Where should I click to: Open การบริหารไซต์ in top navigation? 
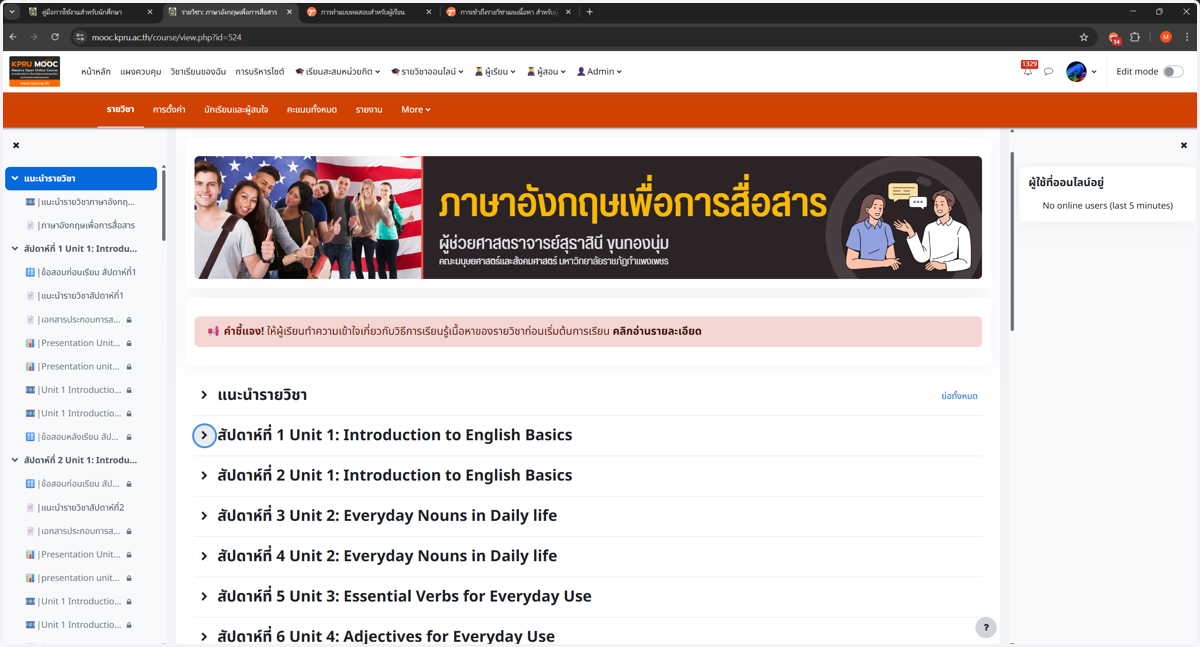[260, 72]
